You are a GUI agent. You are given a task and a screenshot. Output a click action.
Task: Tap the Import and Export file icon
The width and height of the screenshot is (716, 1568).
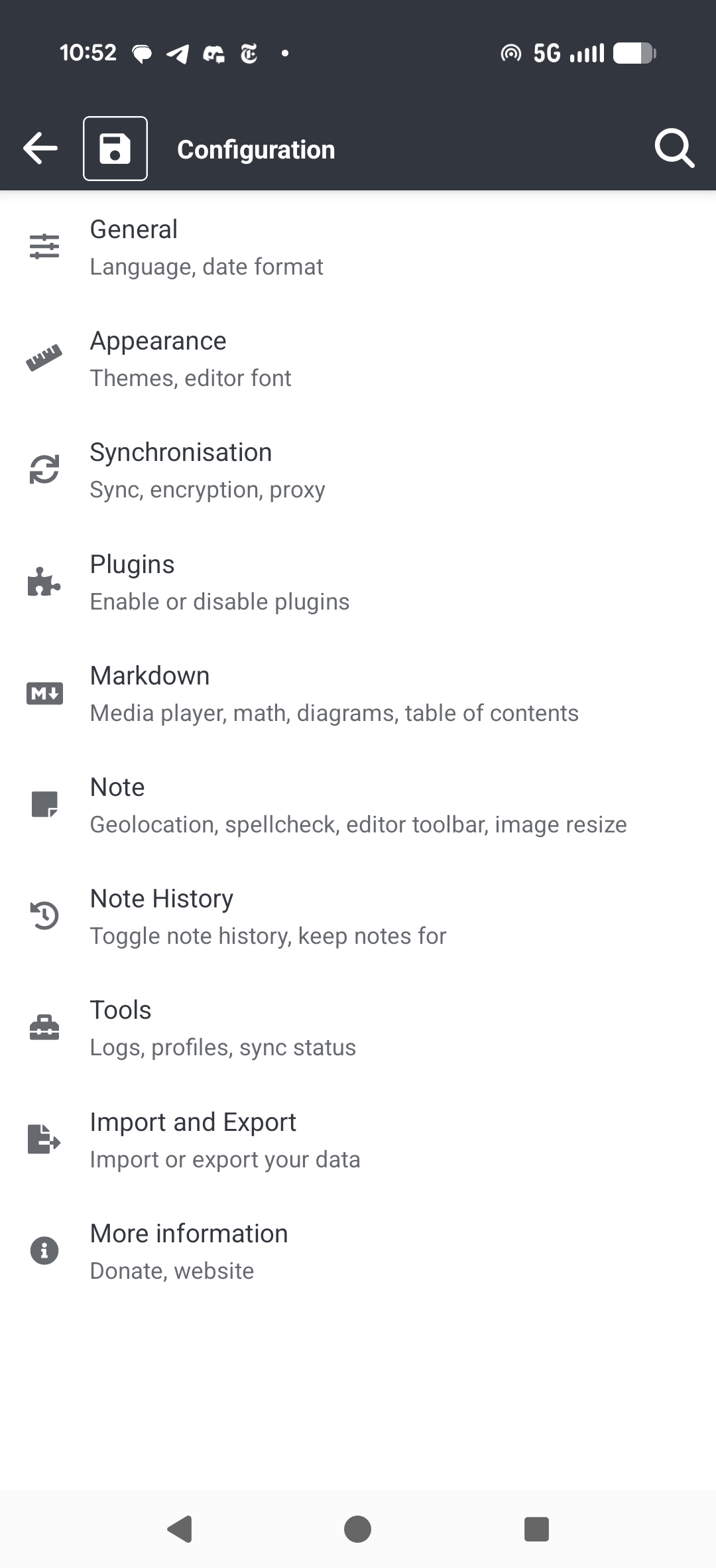coord(44,1140)
